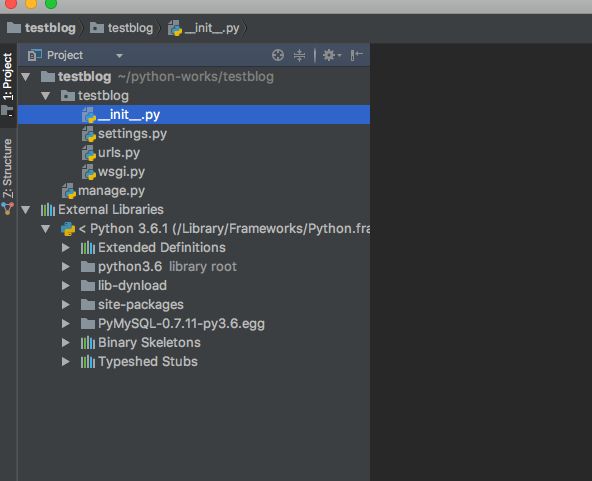The width and height of the screenshot is (592, 481).
Task: Click the red close window button
Action: (x=11, y=3)
